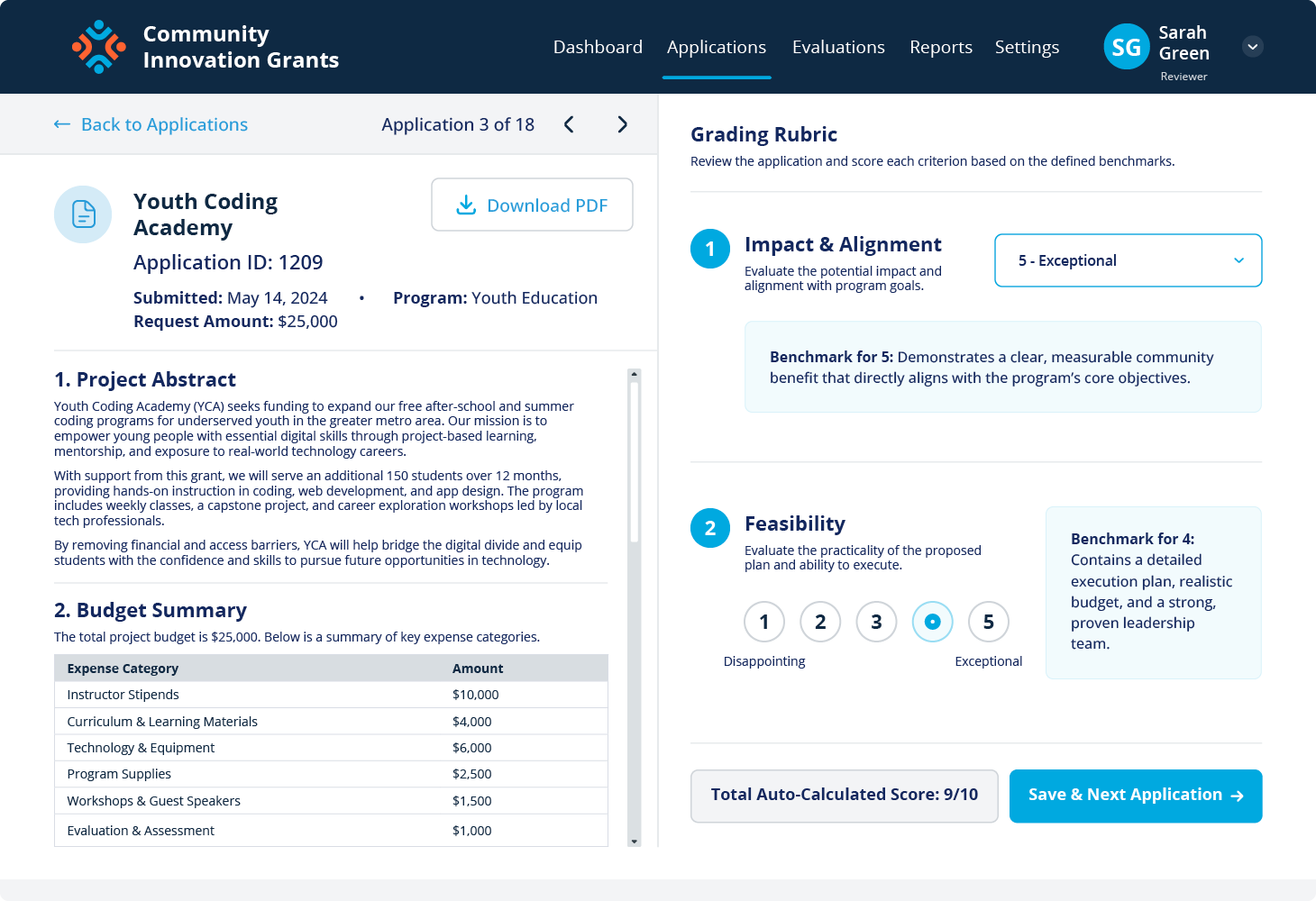Viewport: 1316px width, 901px height.
Task: Click the $2,500 amount cell
Action: 472,774
